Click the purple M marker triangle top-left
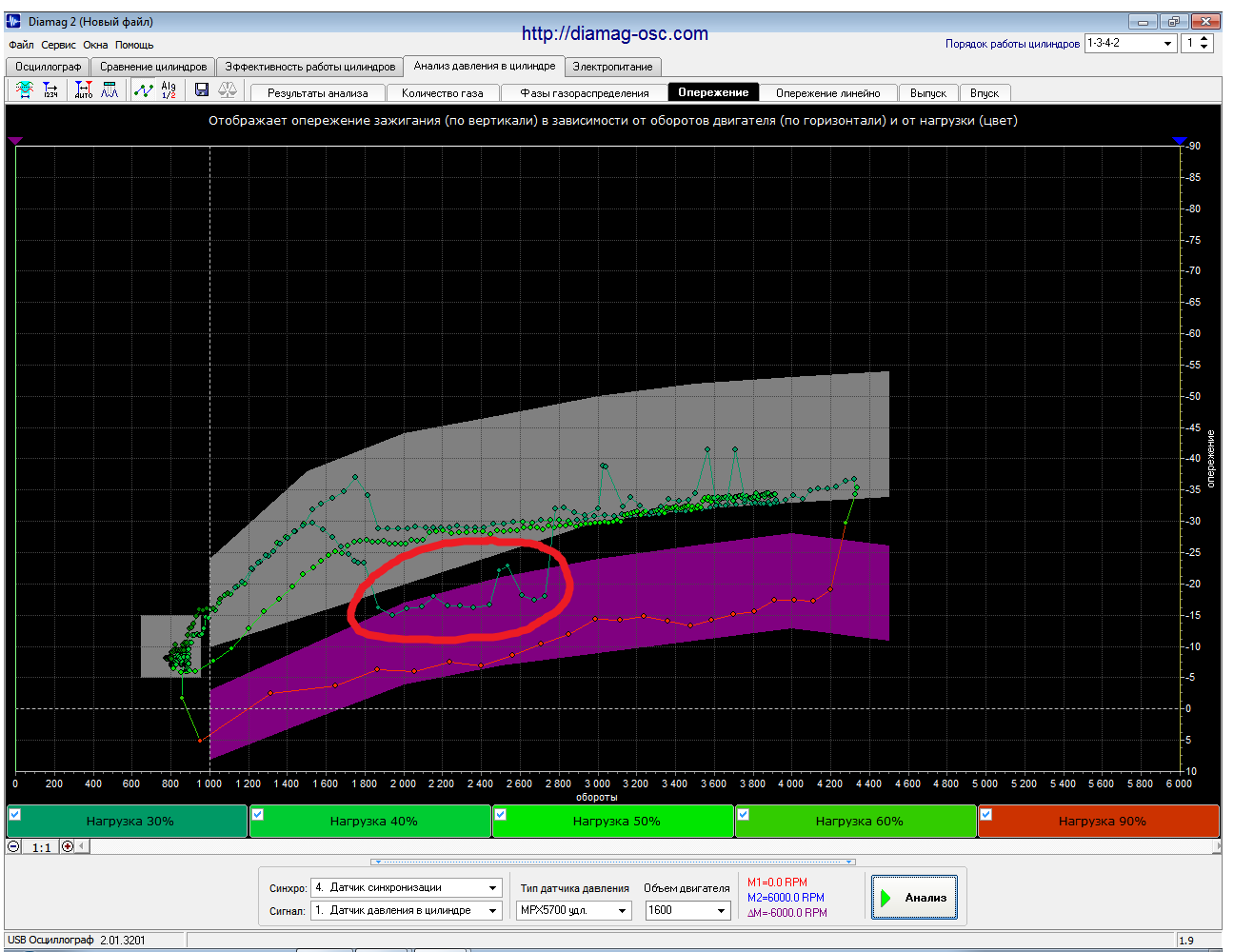 [15, 141]
